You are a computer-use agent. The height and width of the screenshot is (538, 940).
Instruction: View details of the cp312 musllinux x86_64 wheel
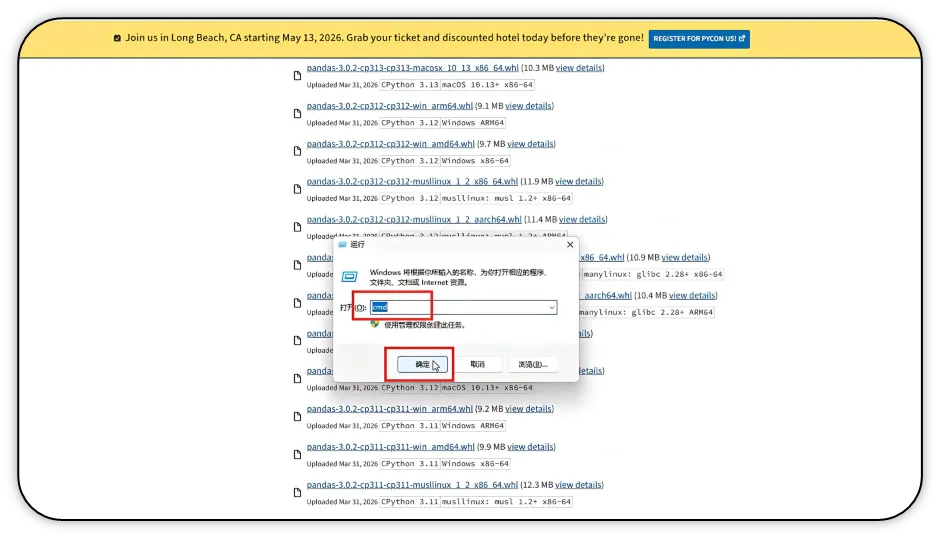point(578,181)
